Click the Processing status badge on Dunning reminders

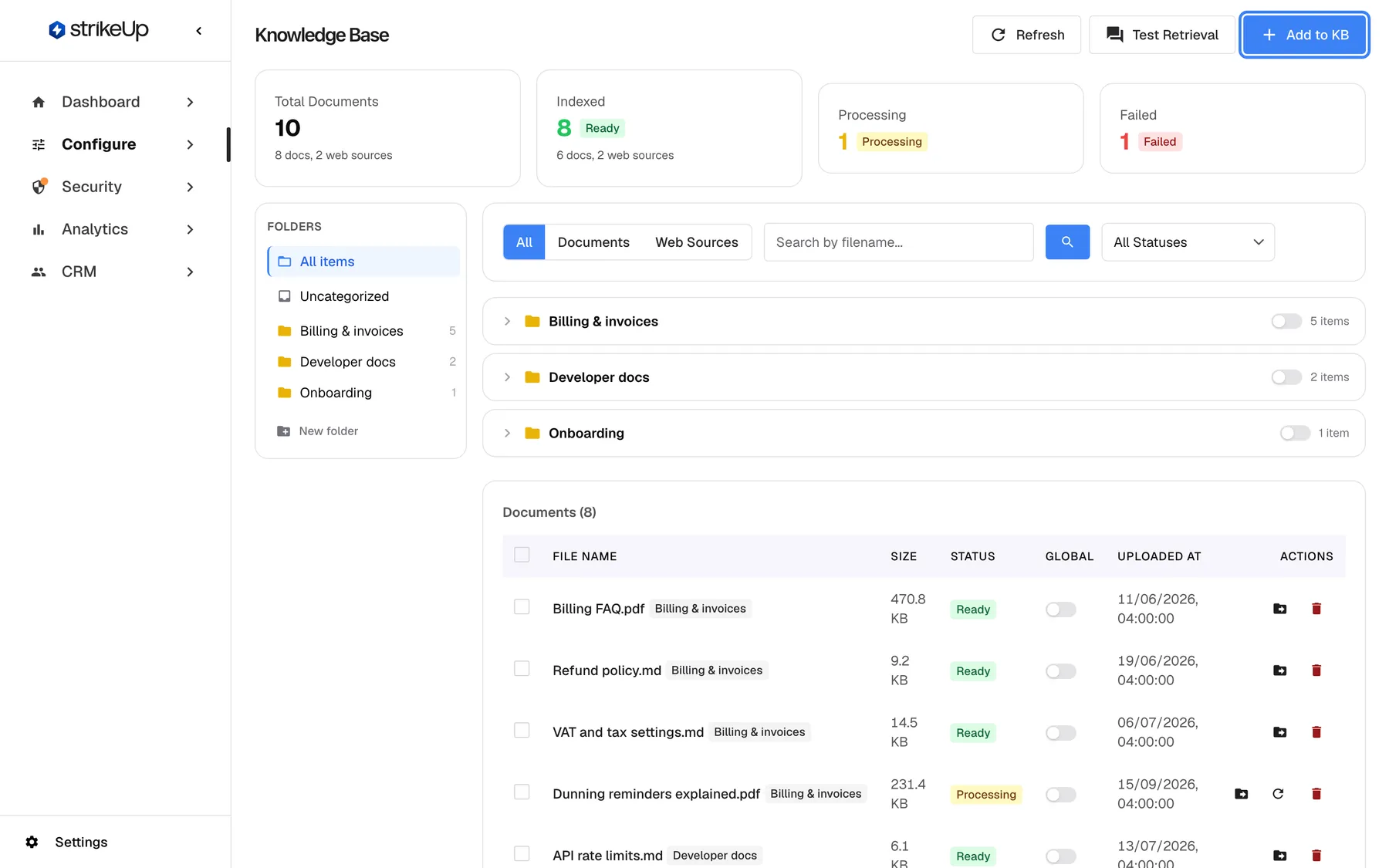pos(986,795)
